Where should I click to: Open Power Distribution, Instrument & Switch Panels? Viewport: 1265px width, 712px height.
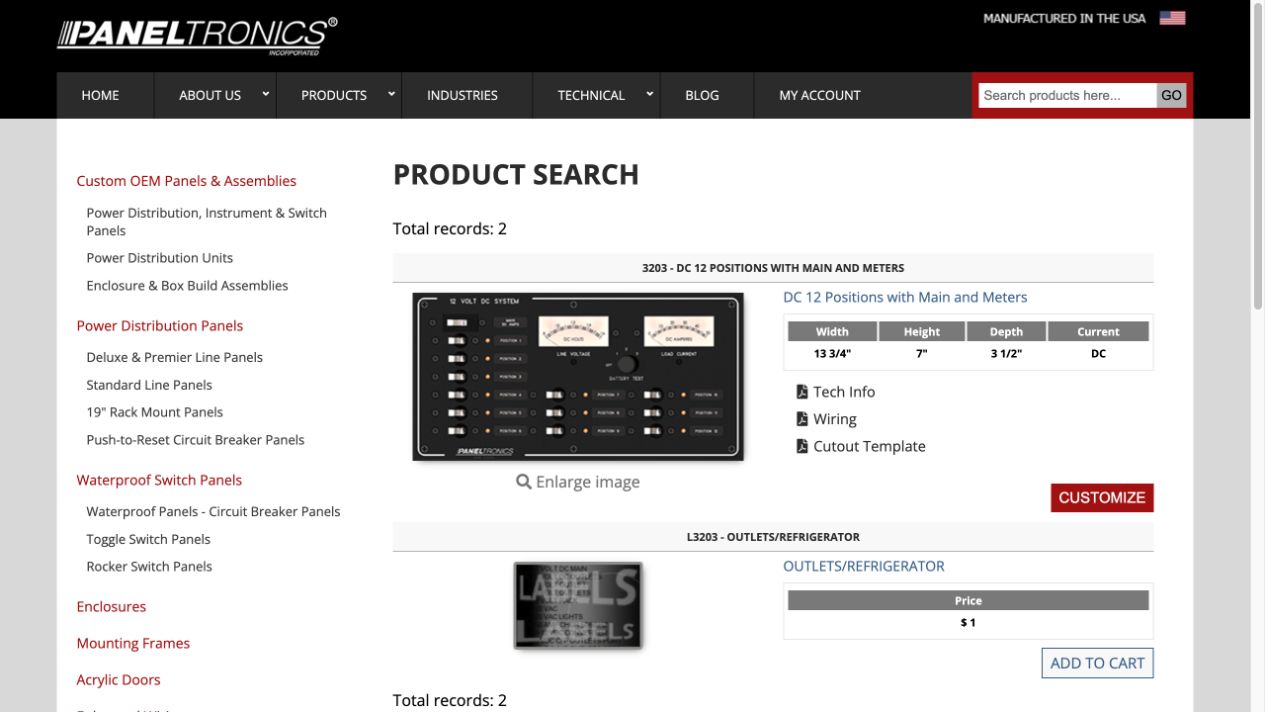click(x=207, y=221)
